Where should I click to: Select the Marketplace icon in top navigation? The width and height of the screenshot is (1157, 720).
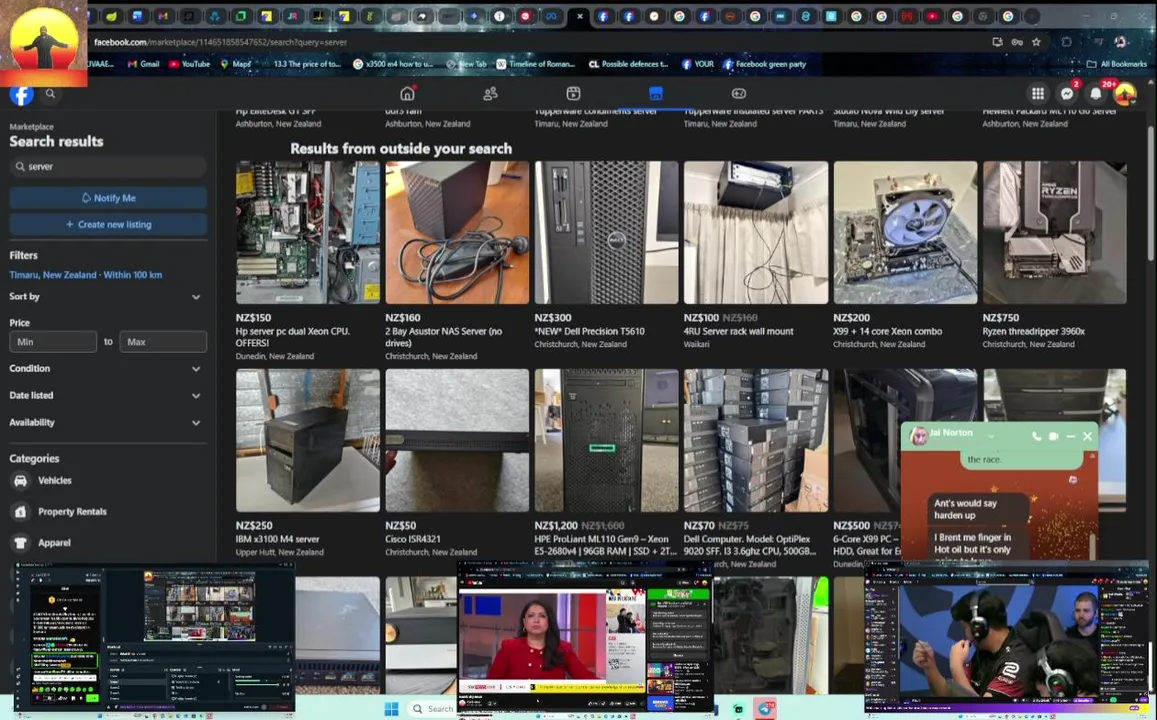(656, 93)
